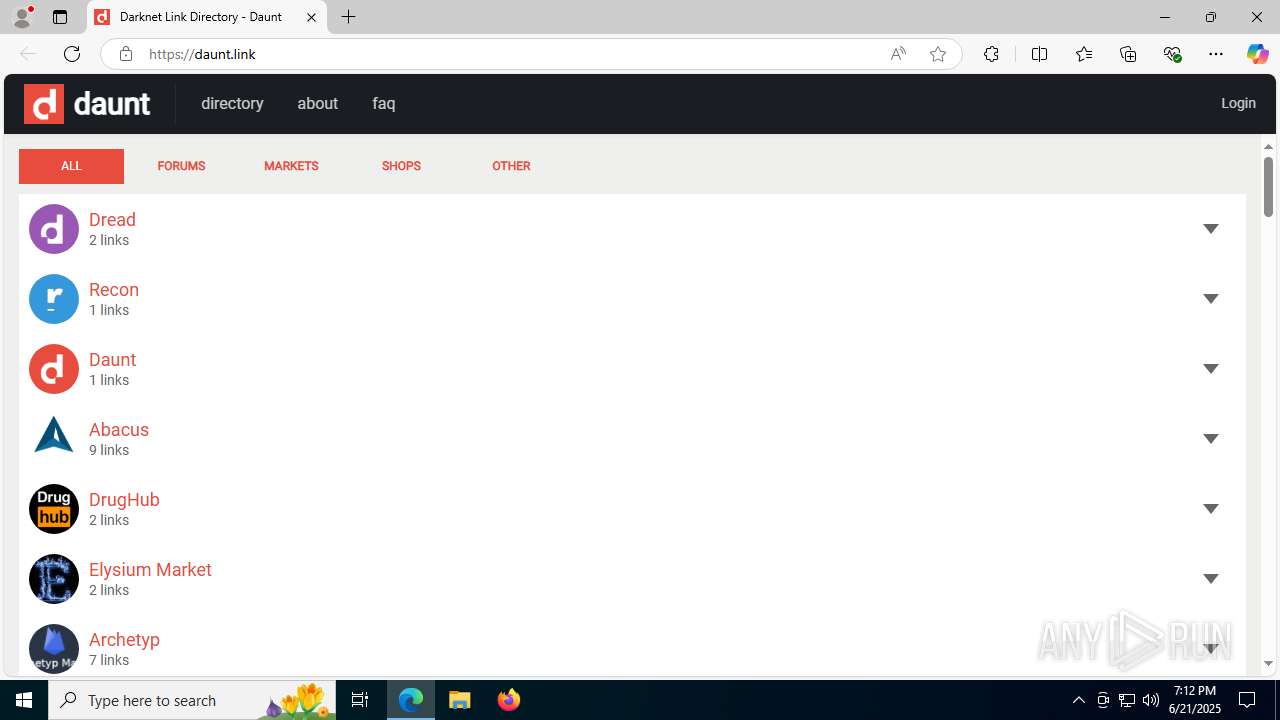Click the Login link
1280x720 pixels.
(1238, 103)
